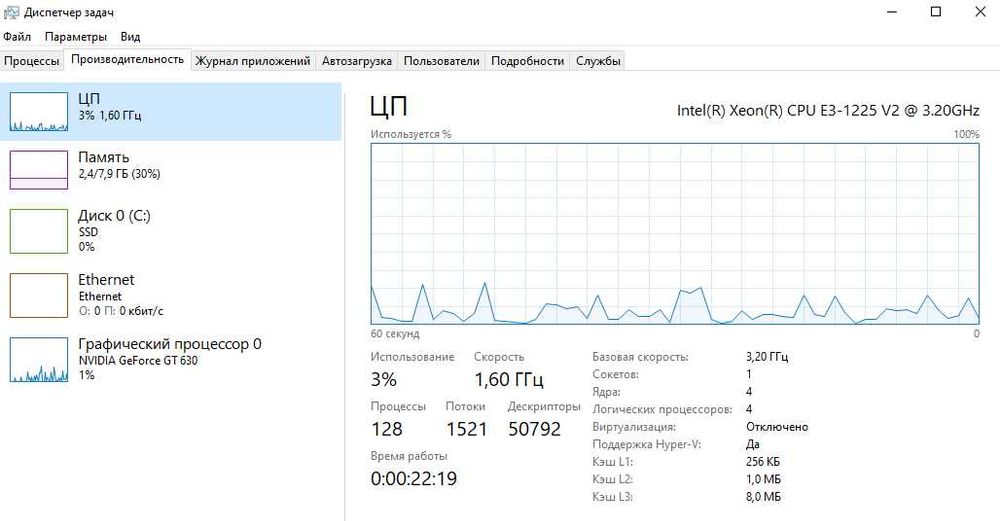The image size is (1000, 521).
Task: Select the ЦП mini graph thumbnail
Action: point(39,112)
